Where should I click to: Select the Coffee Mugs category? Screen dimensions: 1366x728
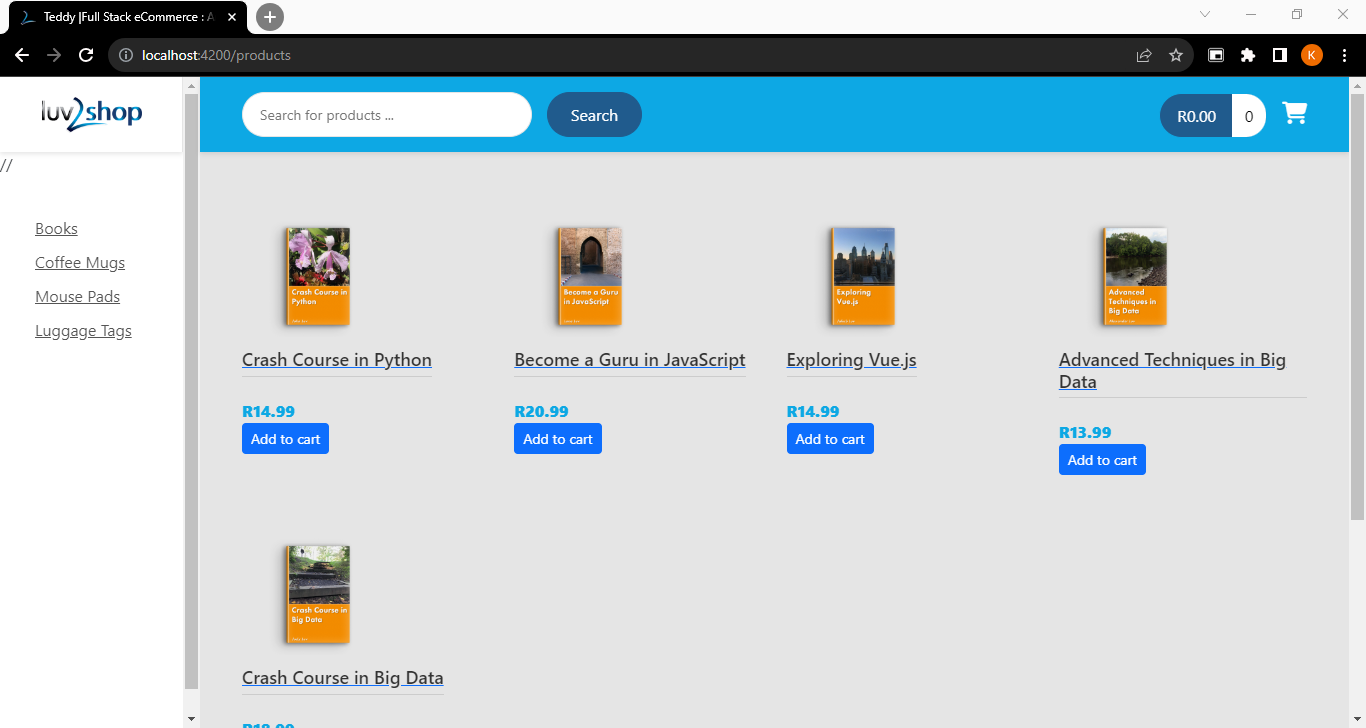pos(80,263)
